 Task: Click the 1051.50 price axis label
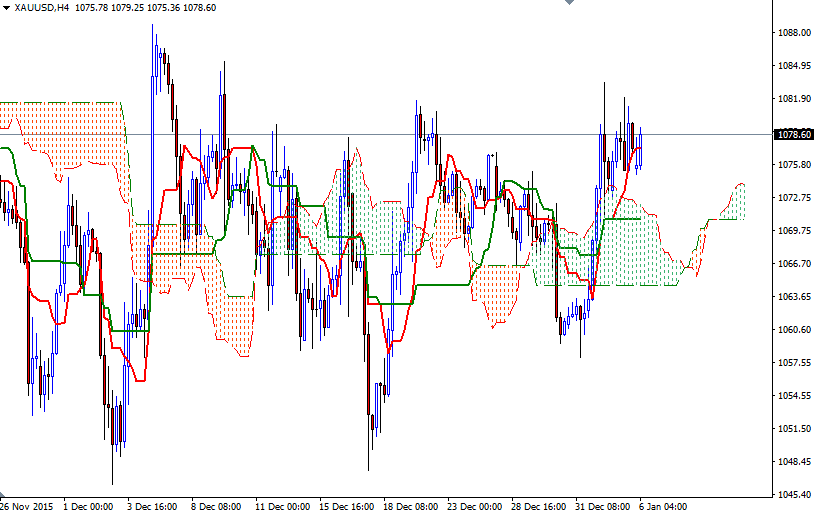(x=794, y=429)
